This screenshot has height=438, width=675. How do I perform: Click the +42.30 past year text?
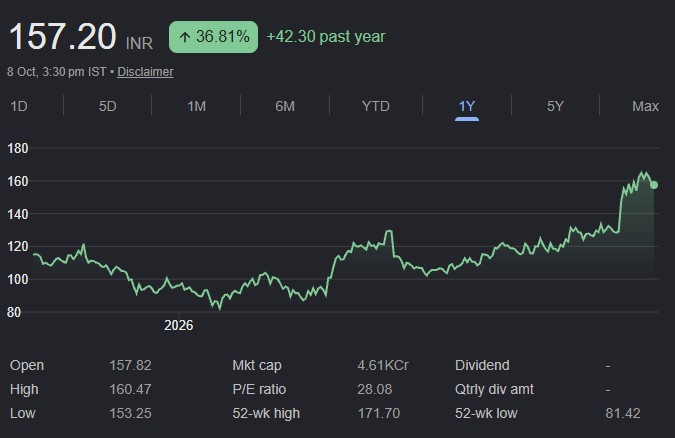point(326,37)
